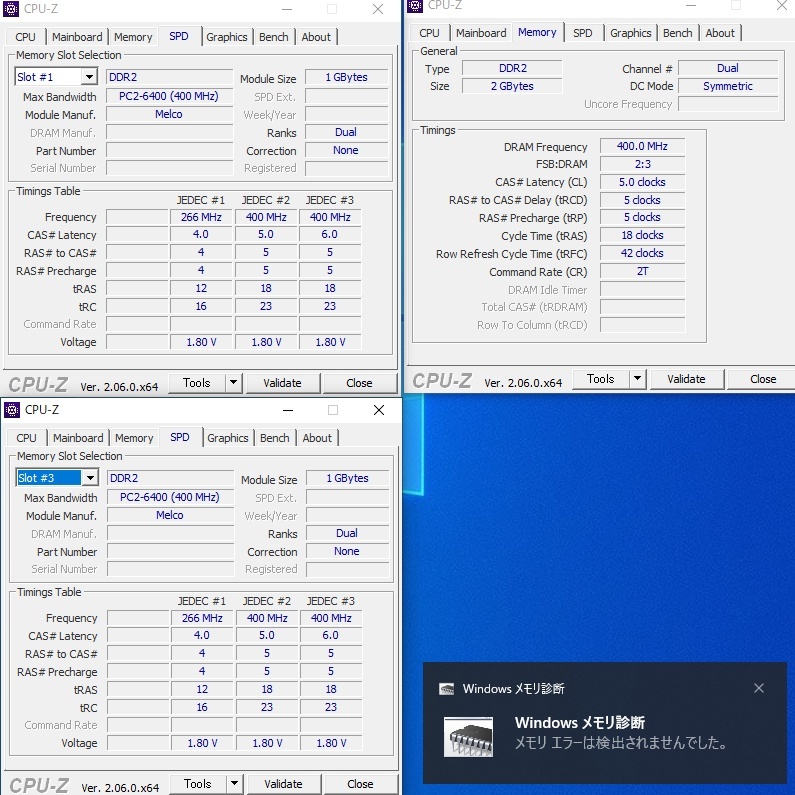Open the About tab in the Slot #1 window
The image size is (795, 795).
coord(316,37)
